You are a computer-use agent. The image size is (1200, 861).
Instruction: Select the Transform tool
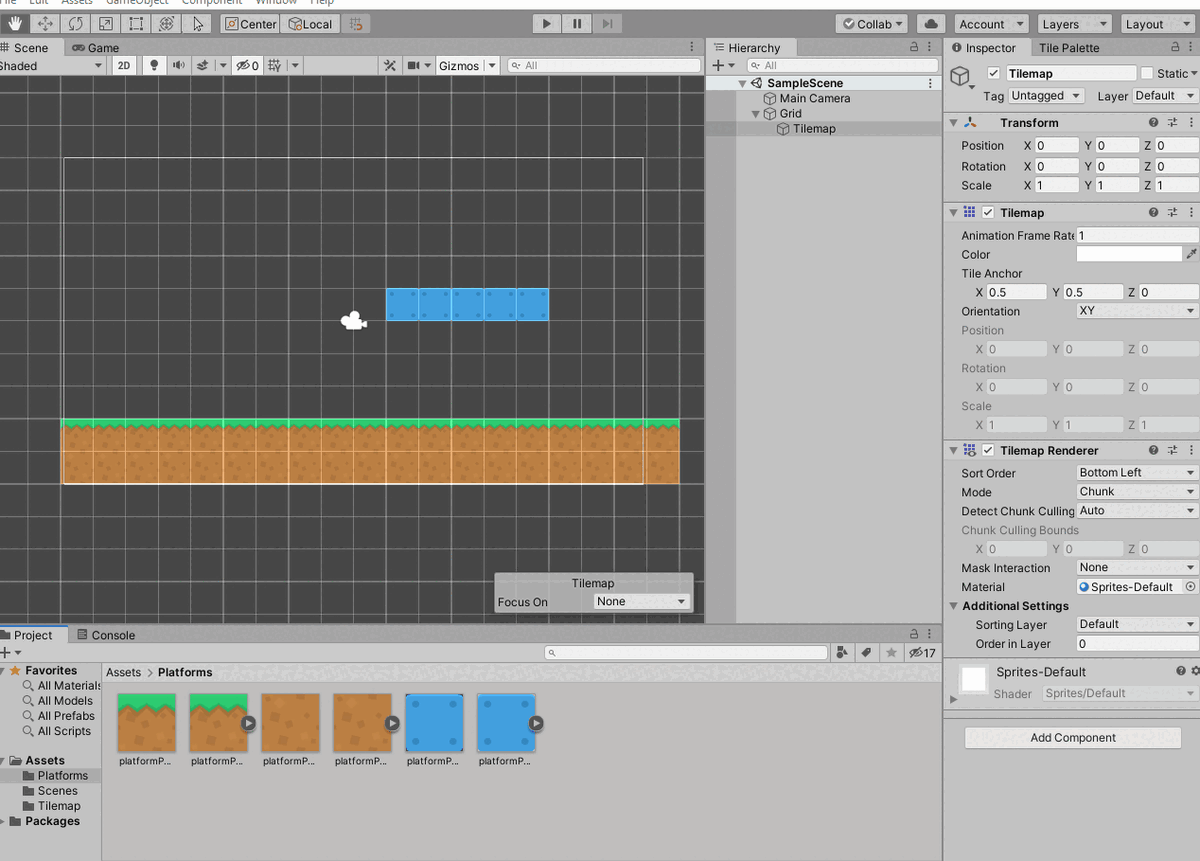(167, 24)
